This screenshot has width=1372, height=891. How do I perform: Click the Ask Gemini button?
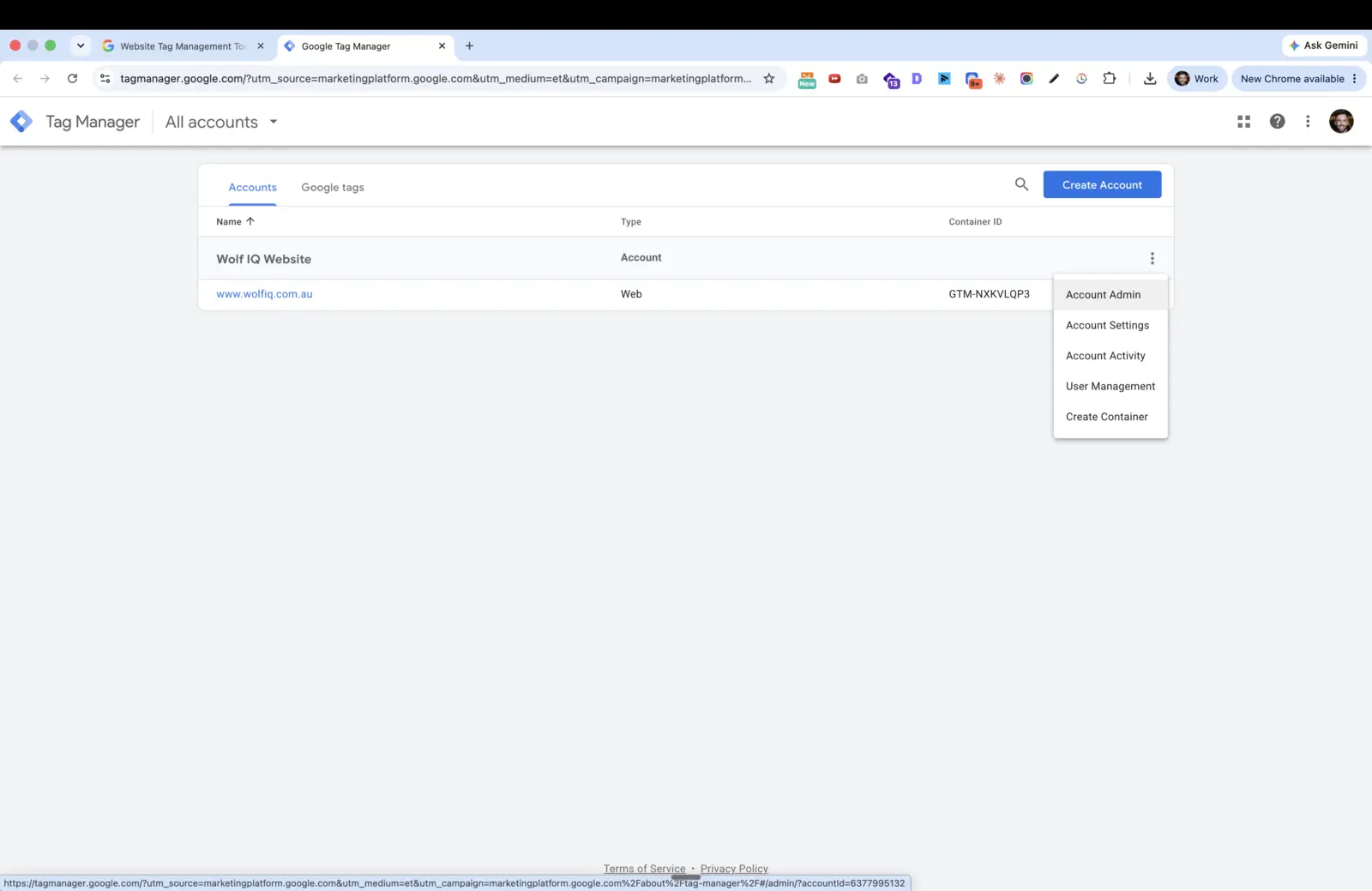point(1324,45)
